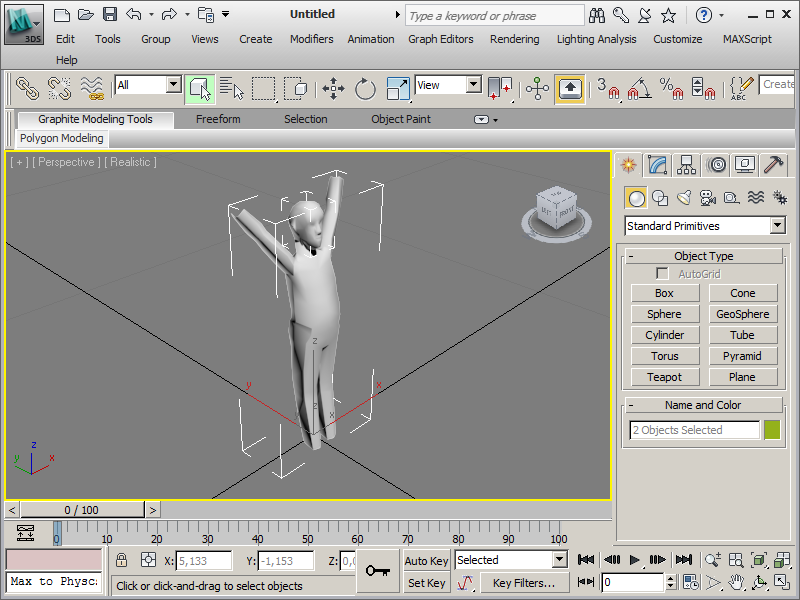Switch to the Freeform ribbon tab
The image size is (800, 600).
218,119
